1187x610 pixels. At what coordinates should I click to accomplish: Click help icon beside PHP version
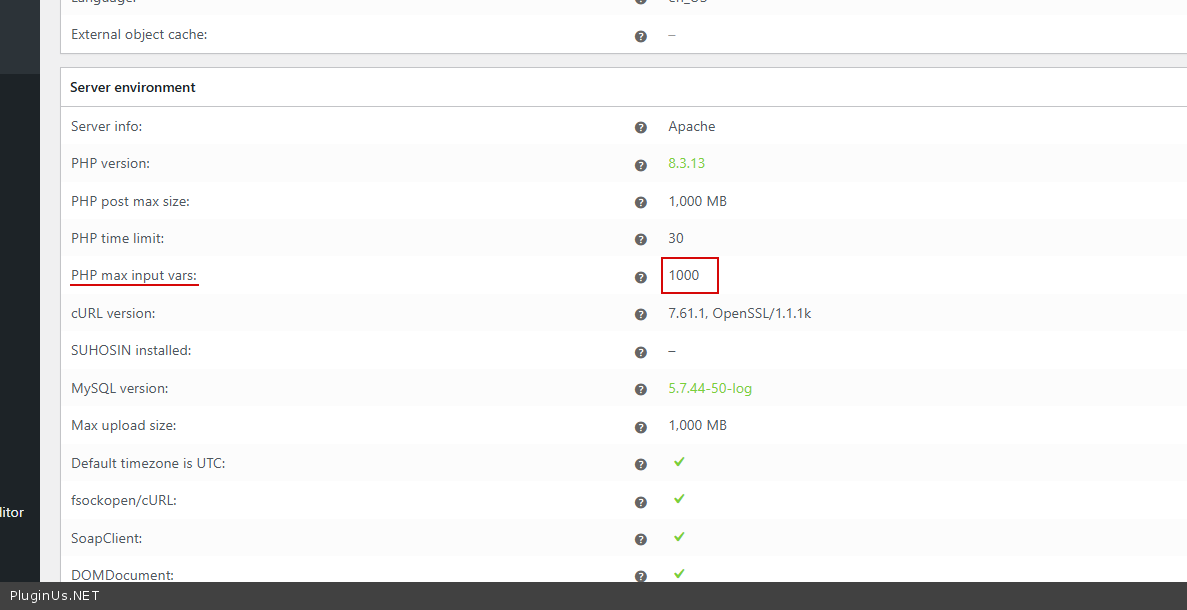click(641, 165)
